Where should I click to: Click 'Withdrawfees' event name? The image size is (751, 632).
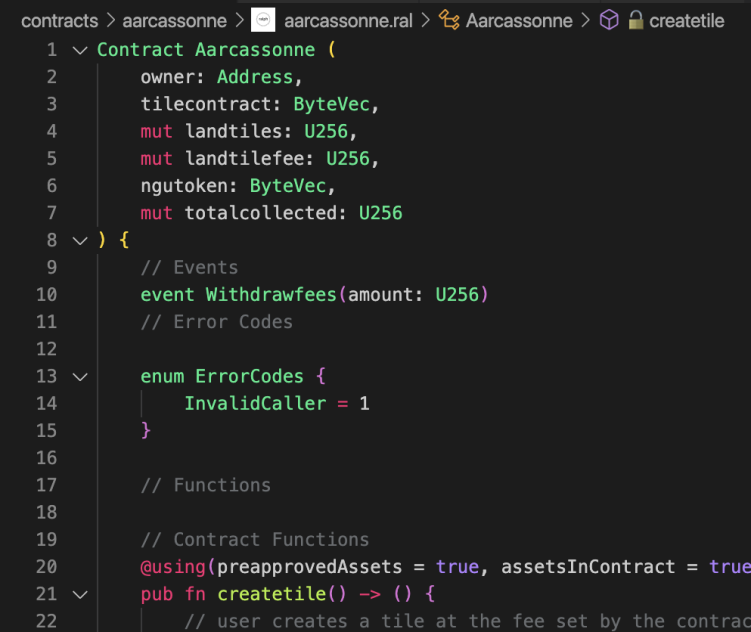[271, 295]
